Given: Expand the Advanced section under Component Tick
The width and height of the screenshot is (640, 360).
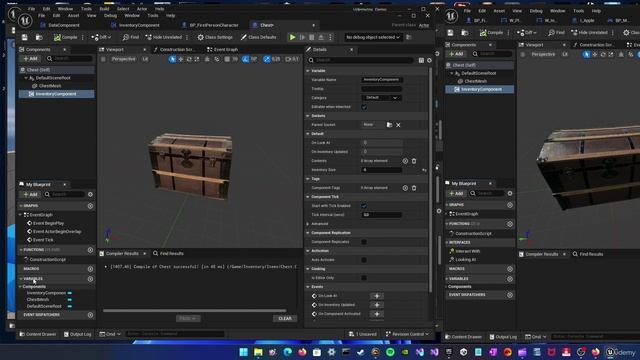Looking at the screenshot, I should click(x=308, y=224).
